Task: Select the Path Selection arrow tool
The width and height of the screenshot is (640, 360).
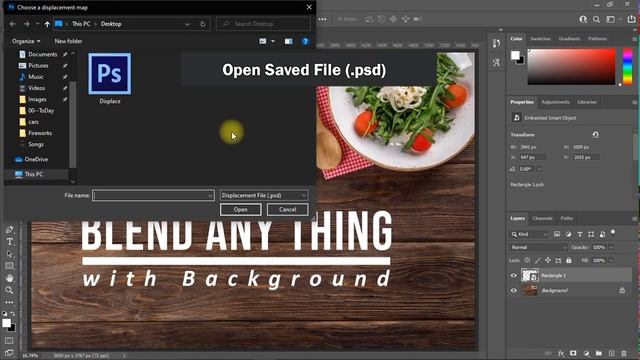Action: (x=9, y=254)
